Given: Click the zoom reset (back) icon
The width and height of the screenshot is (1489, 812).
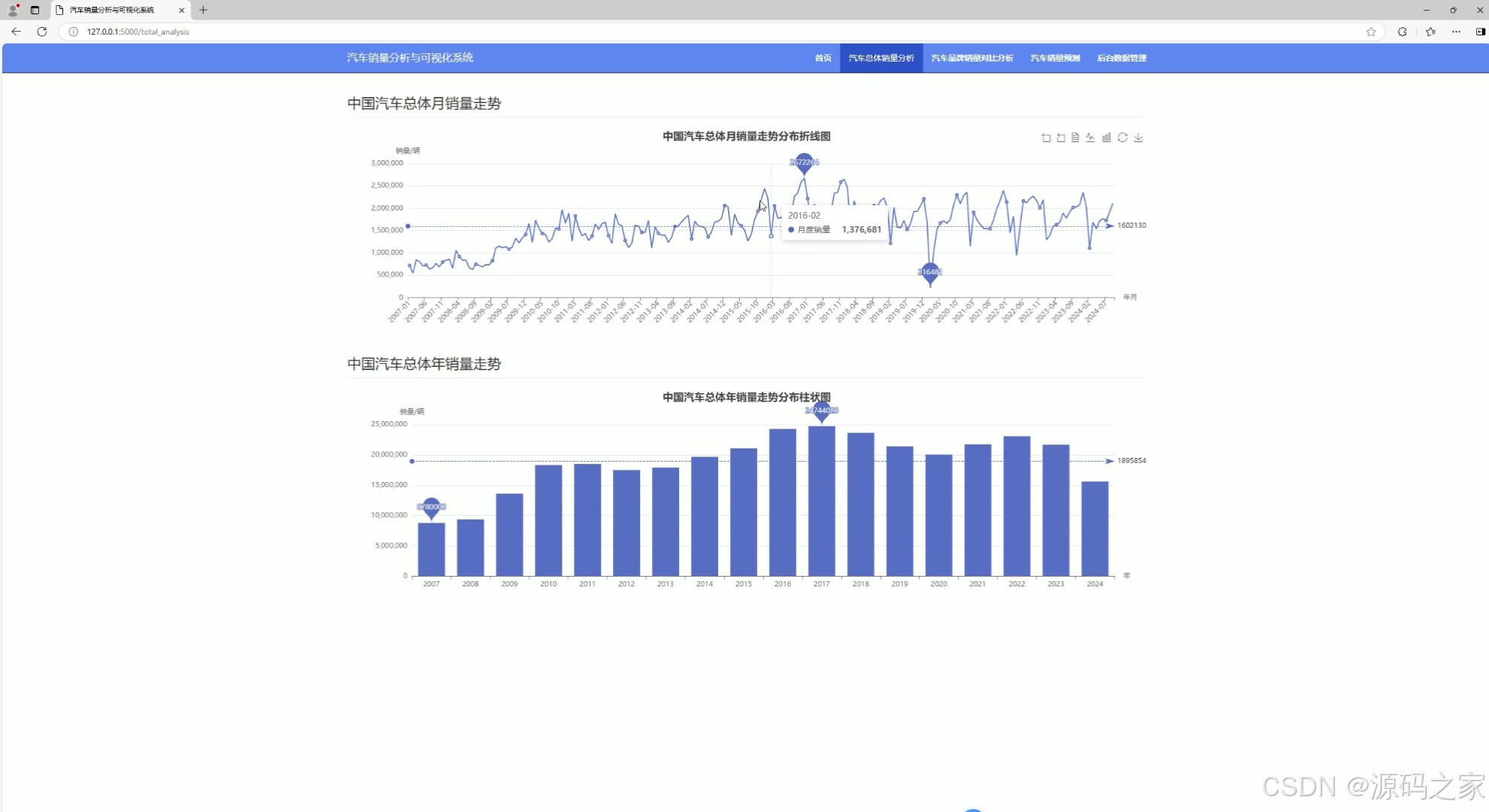Looking at the screenshot, I should pyautogui.click(x=1061, y=138).
